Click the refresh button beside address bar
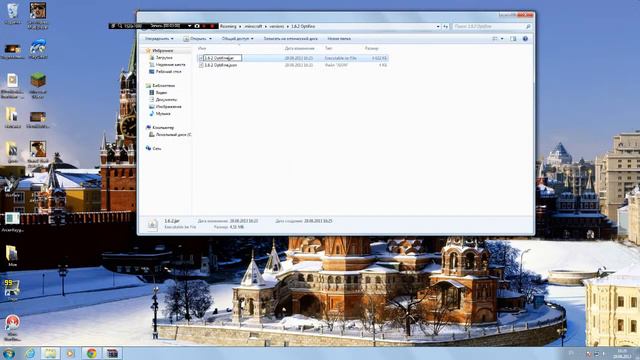The image size is (640, 360). tap(445, 27)
